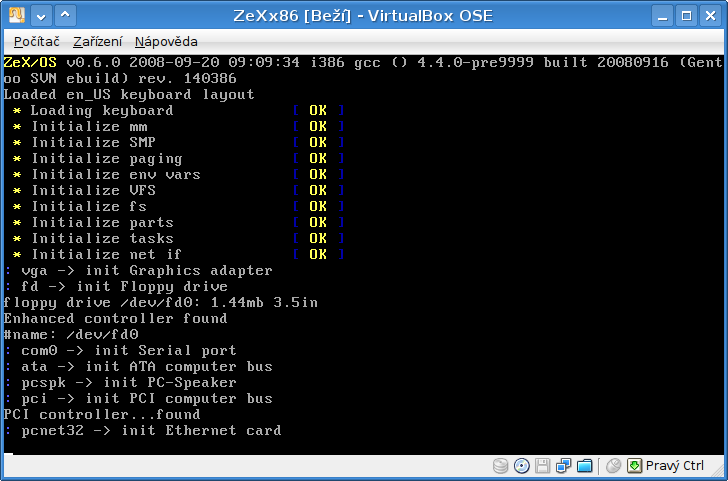Click the title bar down-arrow shade button
Viewport: 728px width, 481px height.
(41, 16)
